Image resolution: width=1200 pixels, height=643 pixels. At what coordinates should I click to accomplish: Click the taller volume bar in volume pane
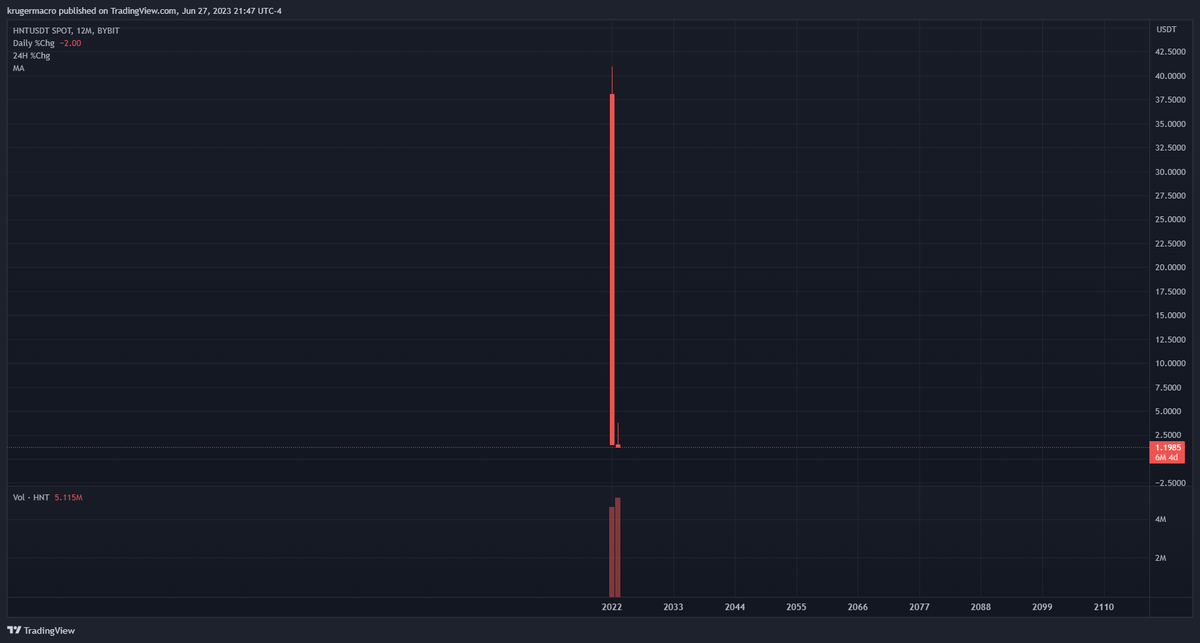[x=618, y=547]
